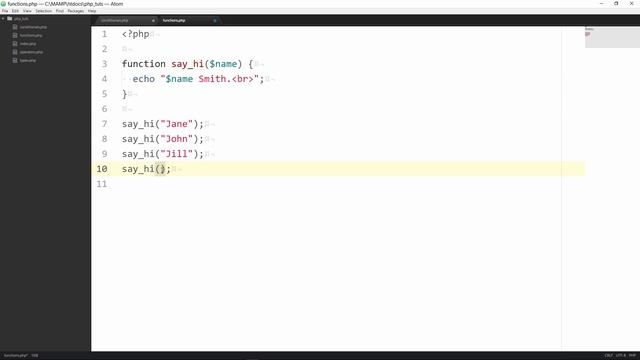
Task: Click the cursor position indicator in status bar
Action: click(35, 356)
